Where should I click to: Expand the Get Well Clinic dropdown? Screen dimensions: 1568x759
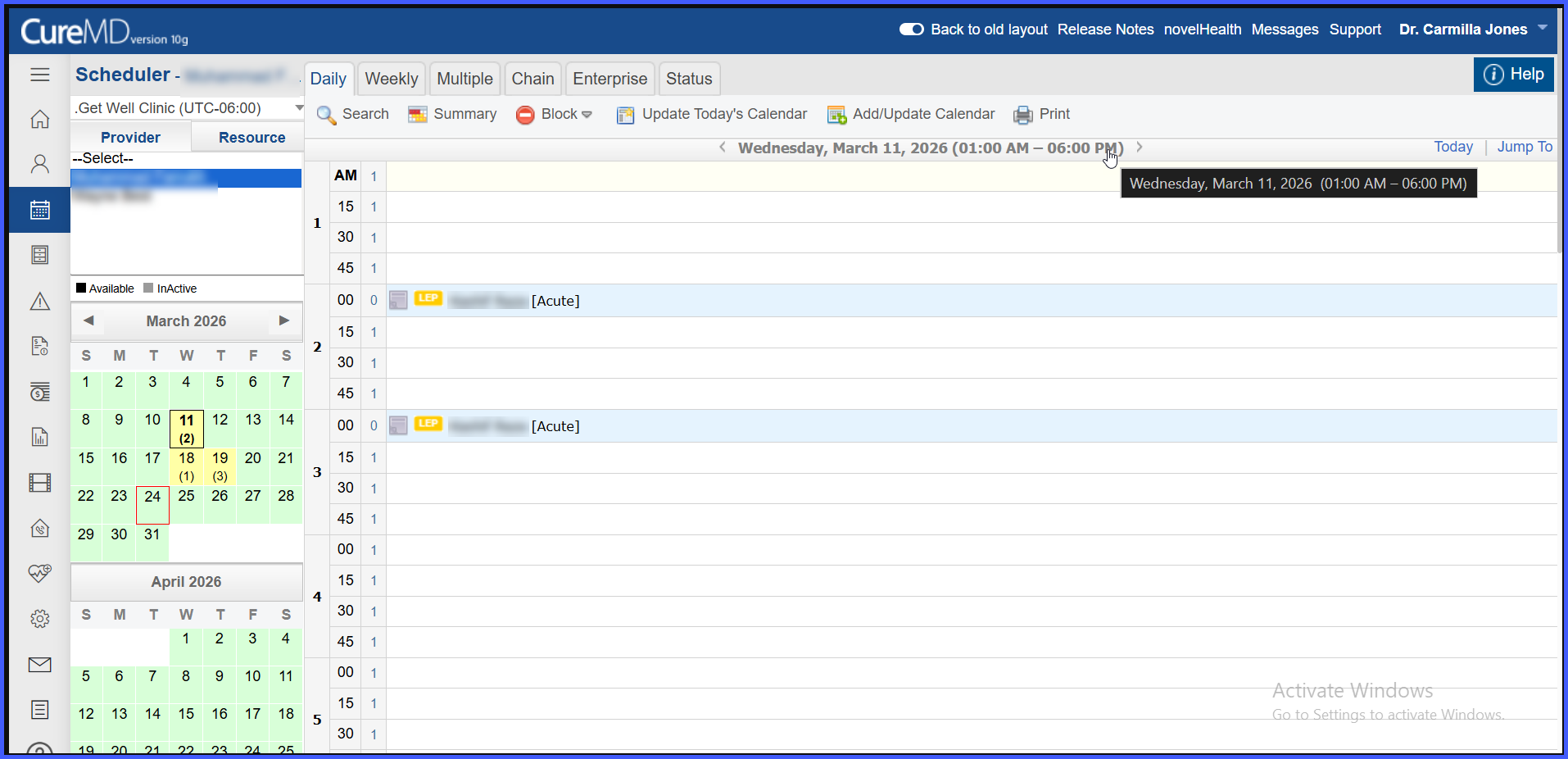[x=299, y=107]
